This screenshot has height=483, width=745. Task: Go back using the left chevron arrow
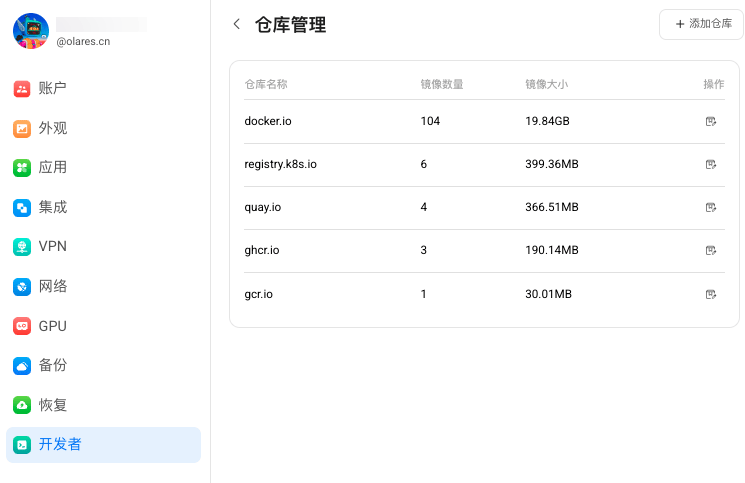236,24
